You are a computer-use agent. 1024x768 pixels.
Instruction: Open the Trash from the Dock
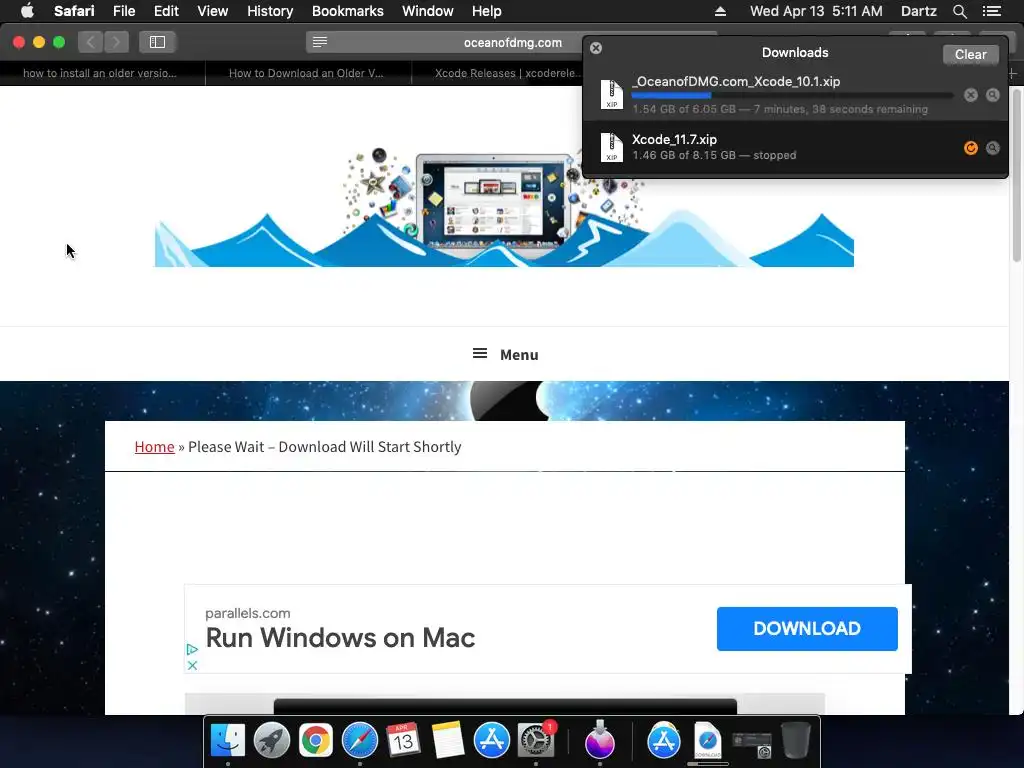pos(795,741)
